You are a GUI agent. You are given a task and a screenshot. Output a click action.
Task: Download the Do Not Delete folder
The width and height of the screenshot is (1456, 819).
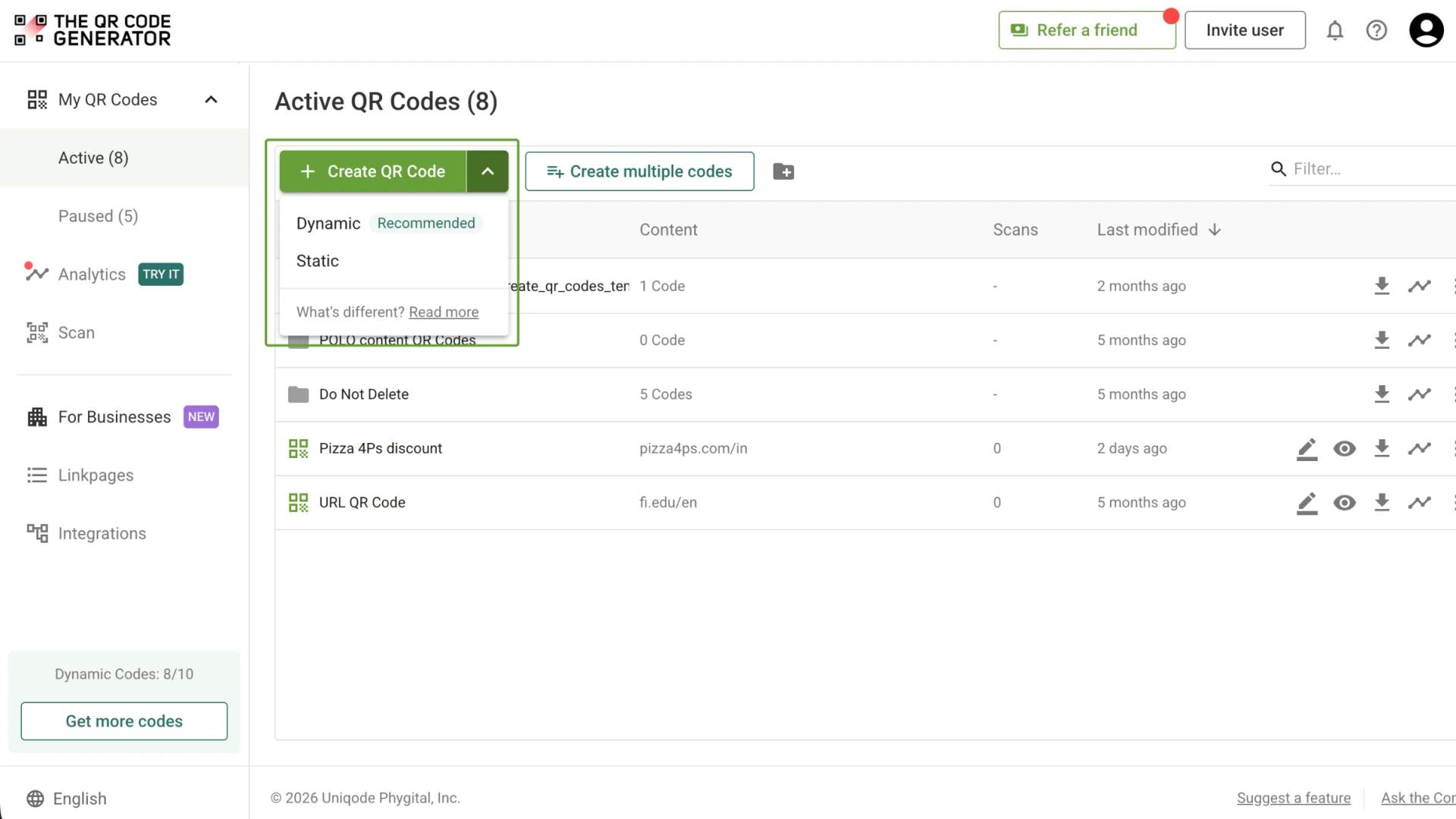[x=1382, y=394]
